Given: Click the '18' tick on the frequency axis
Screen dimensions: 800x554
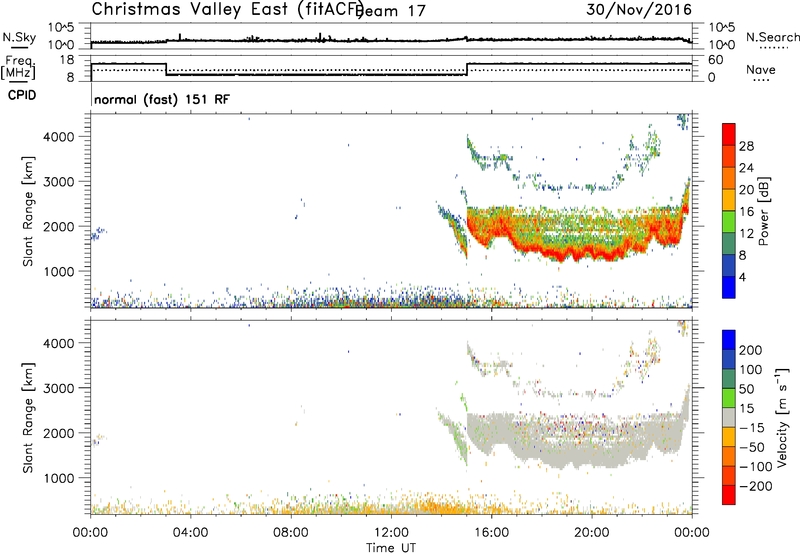Looking at the screenshot, I should [67, 60].
